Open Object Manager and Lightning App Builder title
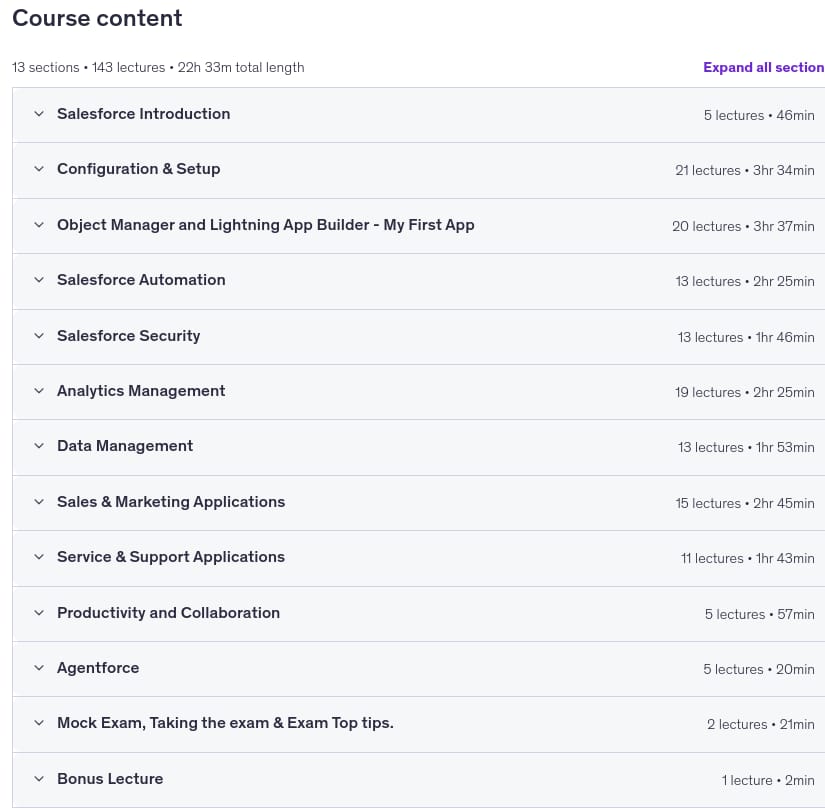Image resolution: width=825 pixels, height=808 pixels. 266,225
